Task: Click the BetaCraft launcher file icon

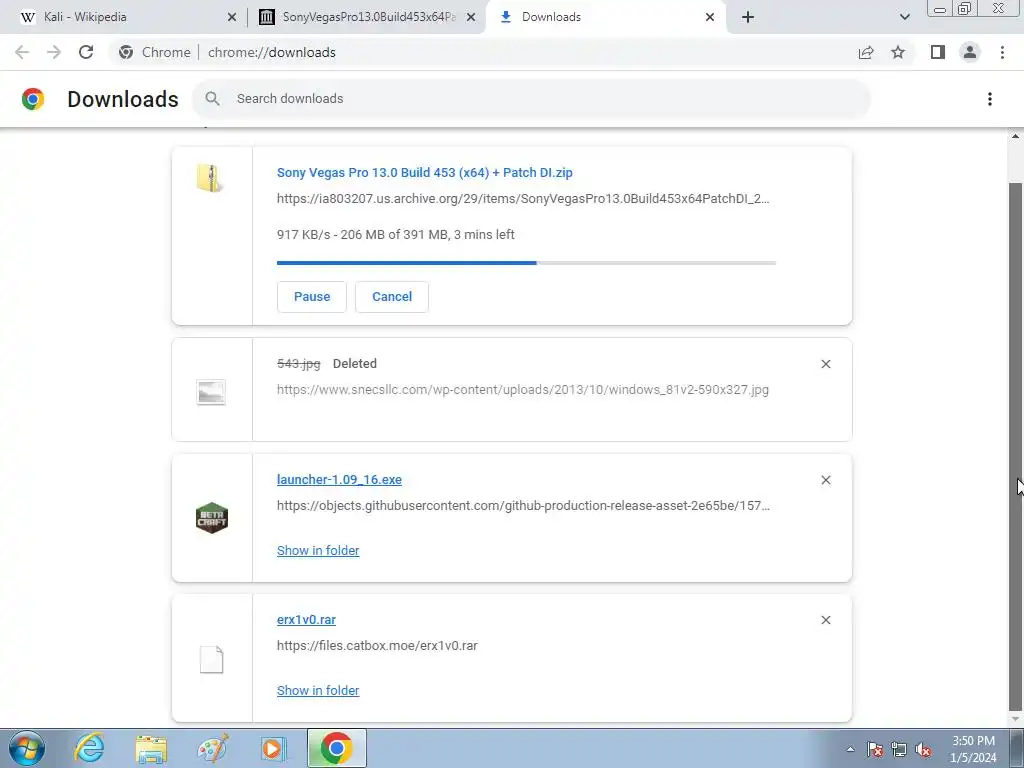Action: point(212,518)
